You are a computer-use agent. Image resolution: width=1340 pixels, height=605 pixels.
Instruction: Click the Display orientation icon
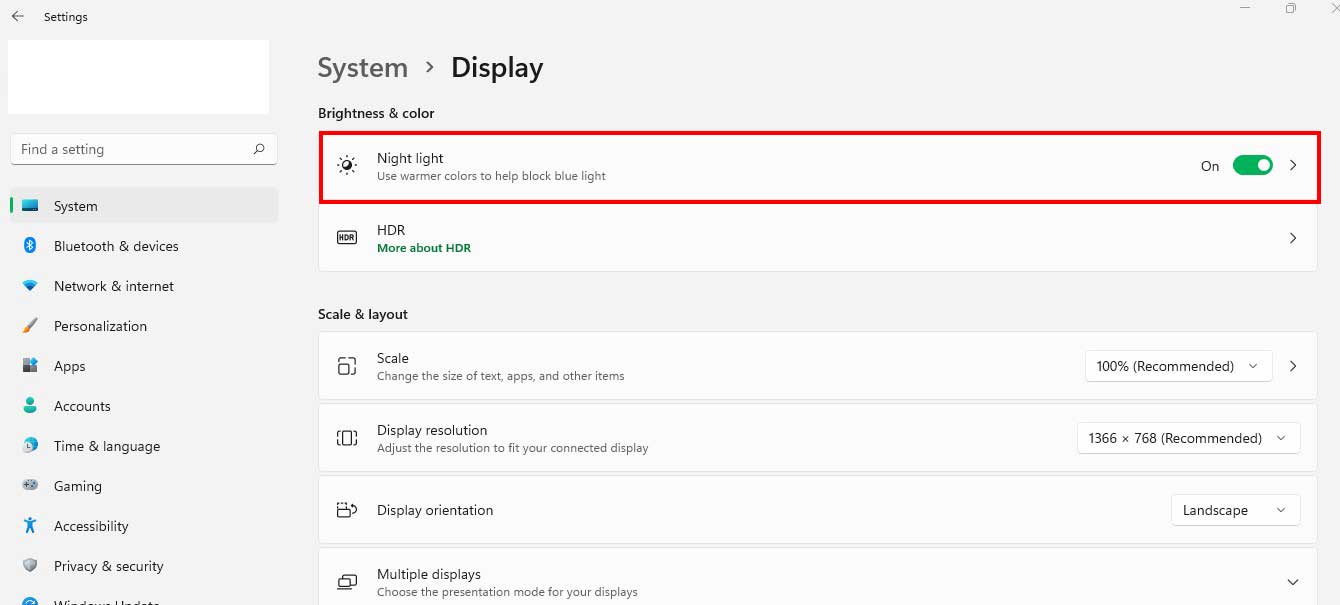[x=346, y=510]
